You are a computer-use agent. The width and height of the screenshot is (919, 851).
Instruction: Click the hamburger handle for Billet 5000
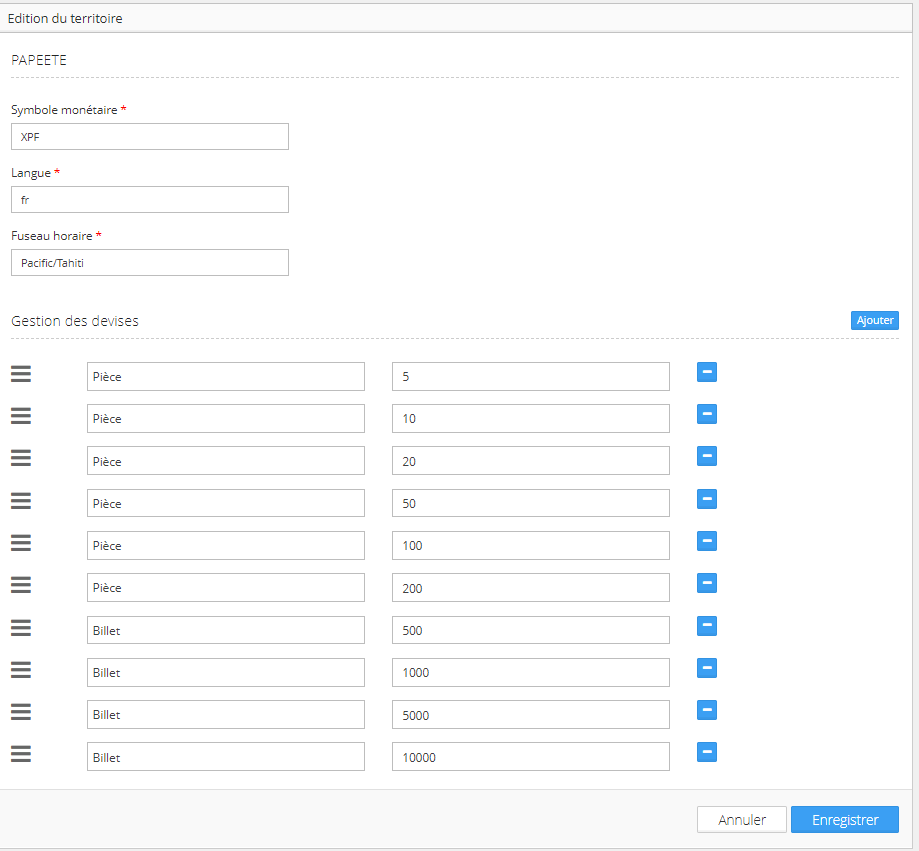21,712
